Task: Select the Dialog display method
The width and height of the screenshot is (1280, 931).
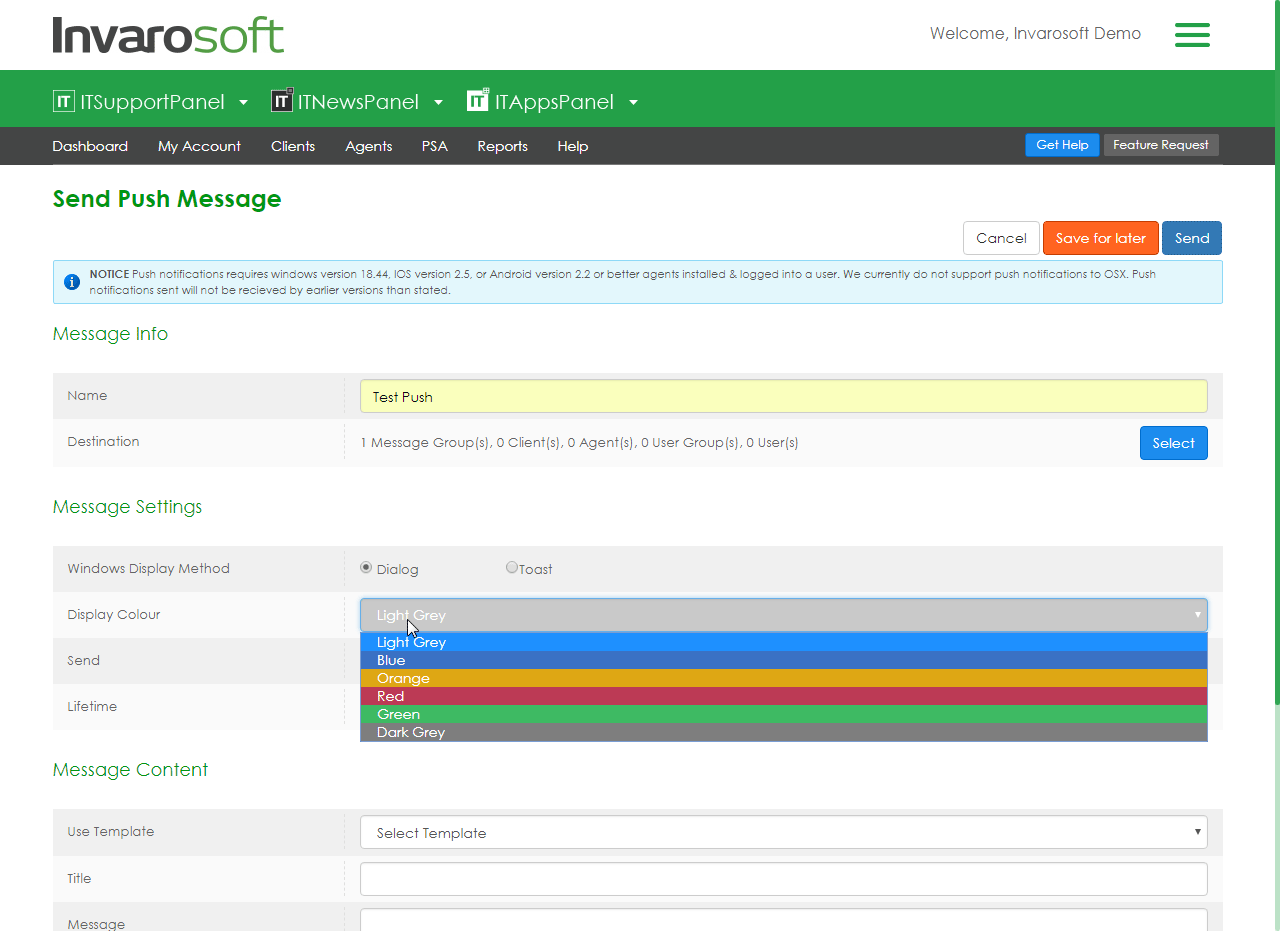Action: coord(366,568)
